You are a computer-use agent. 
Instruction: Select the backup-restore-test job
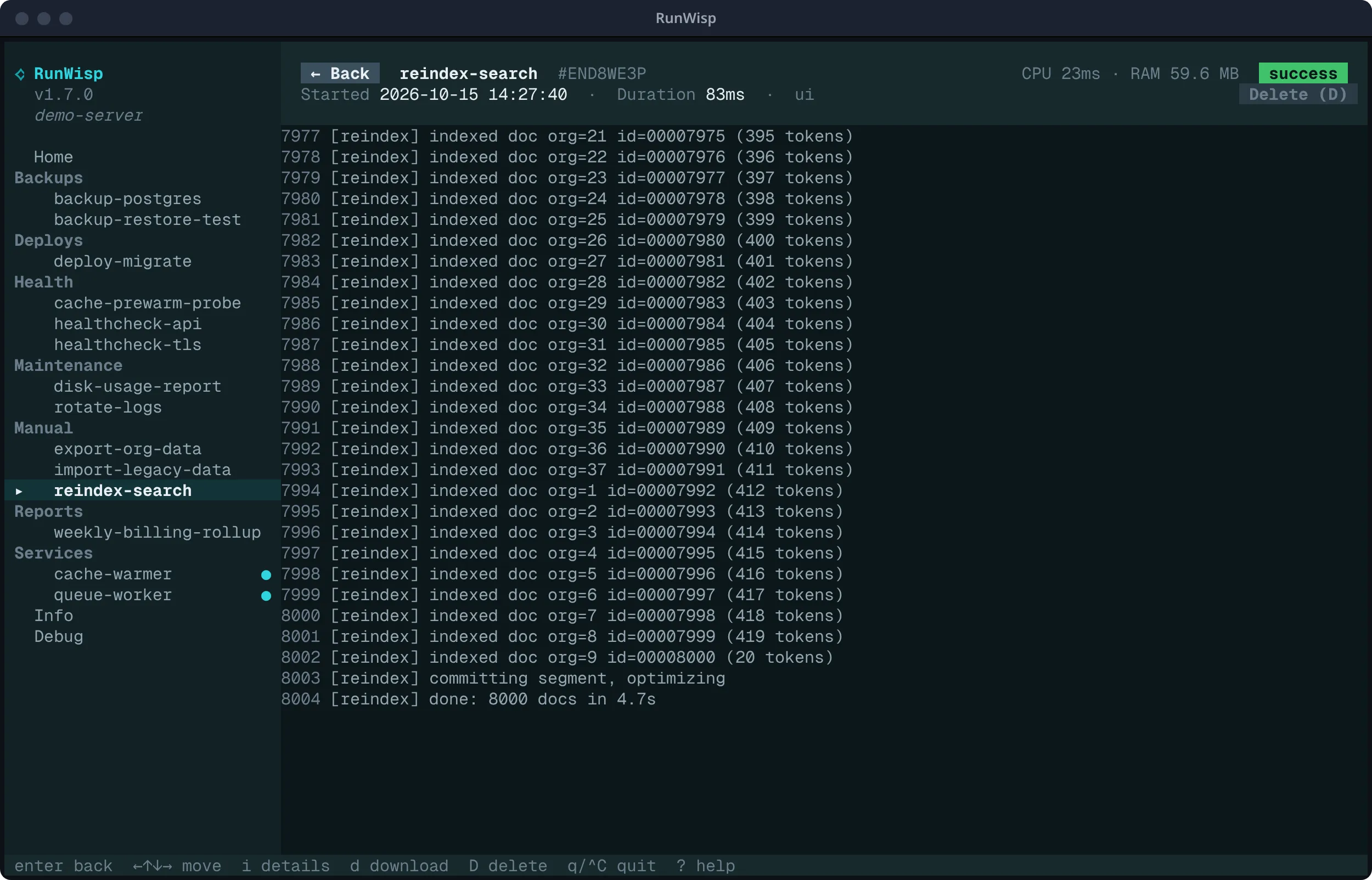[148, 219]
